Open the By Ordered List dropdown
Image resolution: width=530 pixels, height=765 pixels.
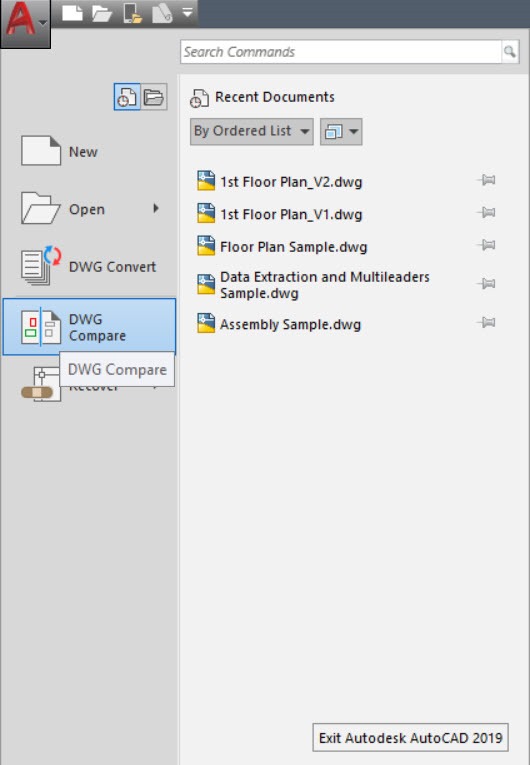251,131
